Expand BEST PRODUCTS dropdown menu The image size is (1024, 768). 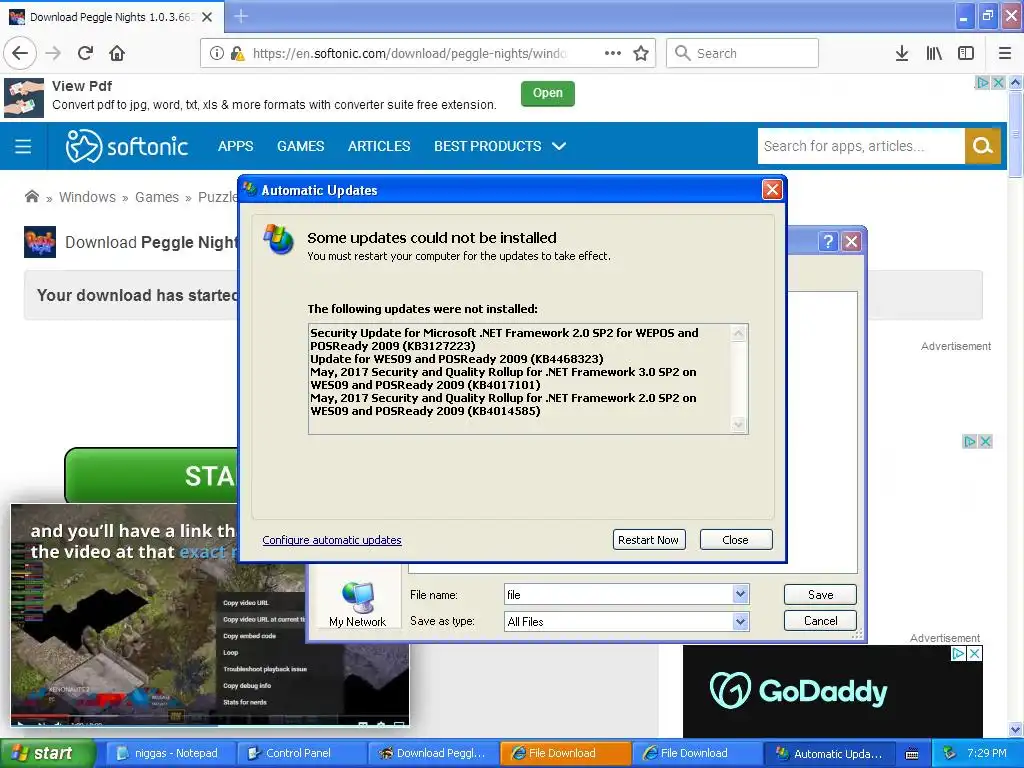point(500,146)
